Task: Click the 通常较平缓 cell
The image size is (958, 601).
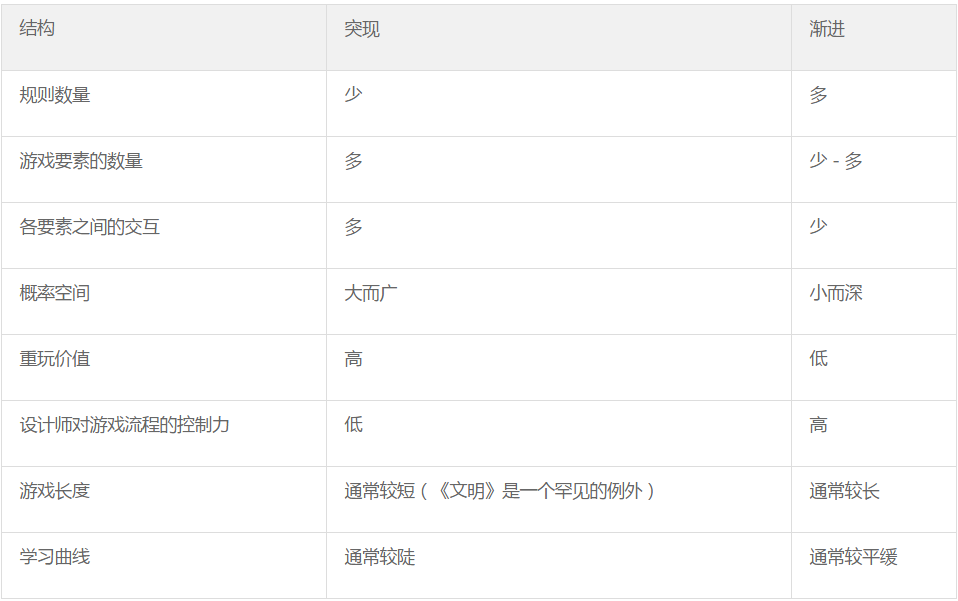Action: [874, 565]
